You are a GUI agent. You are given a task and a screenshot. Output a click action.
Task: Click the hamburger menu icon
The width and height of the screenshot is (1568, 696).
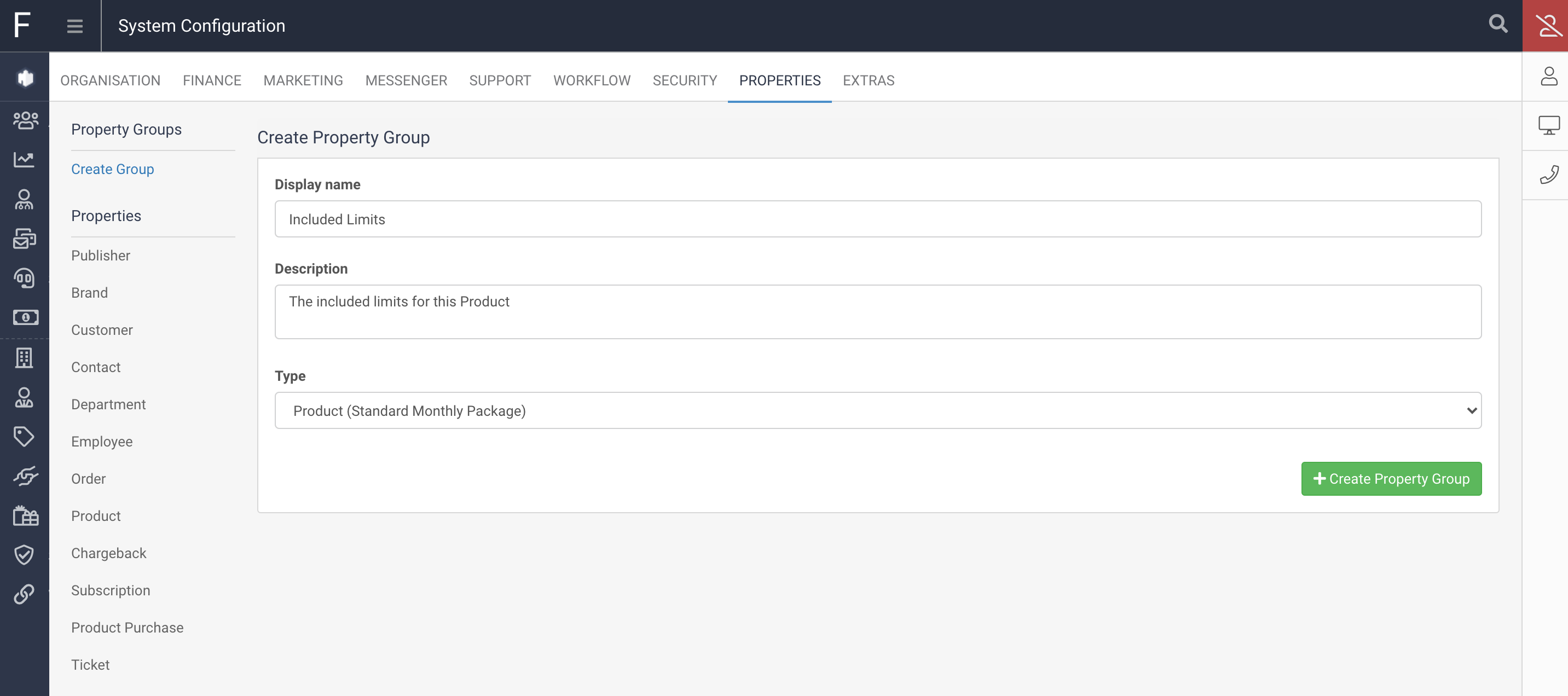(x=74, y=26)
